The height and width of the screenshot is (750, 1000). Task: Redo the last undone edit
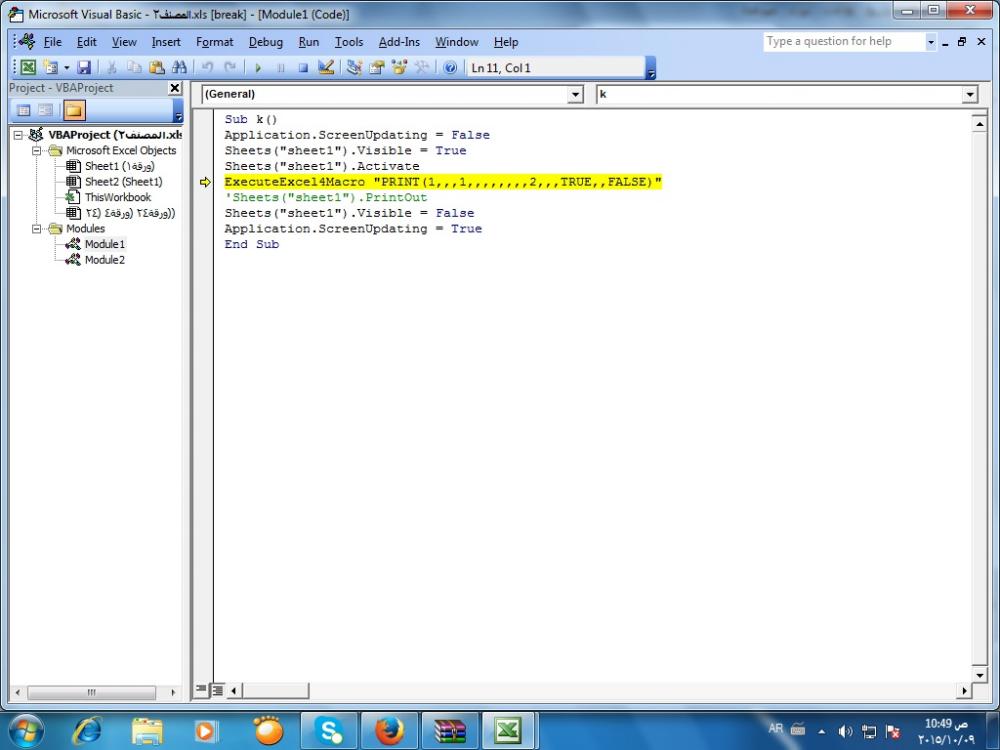coord(230,67)
